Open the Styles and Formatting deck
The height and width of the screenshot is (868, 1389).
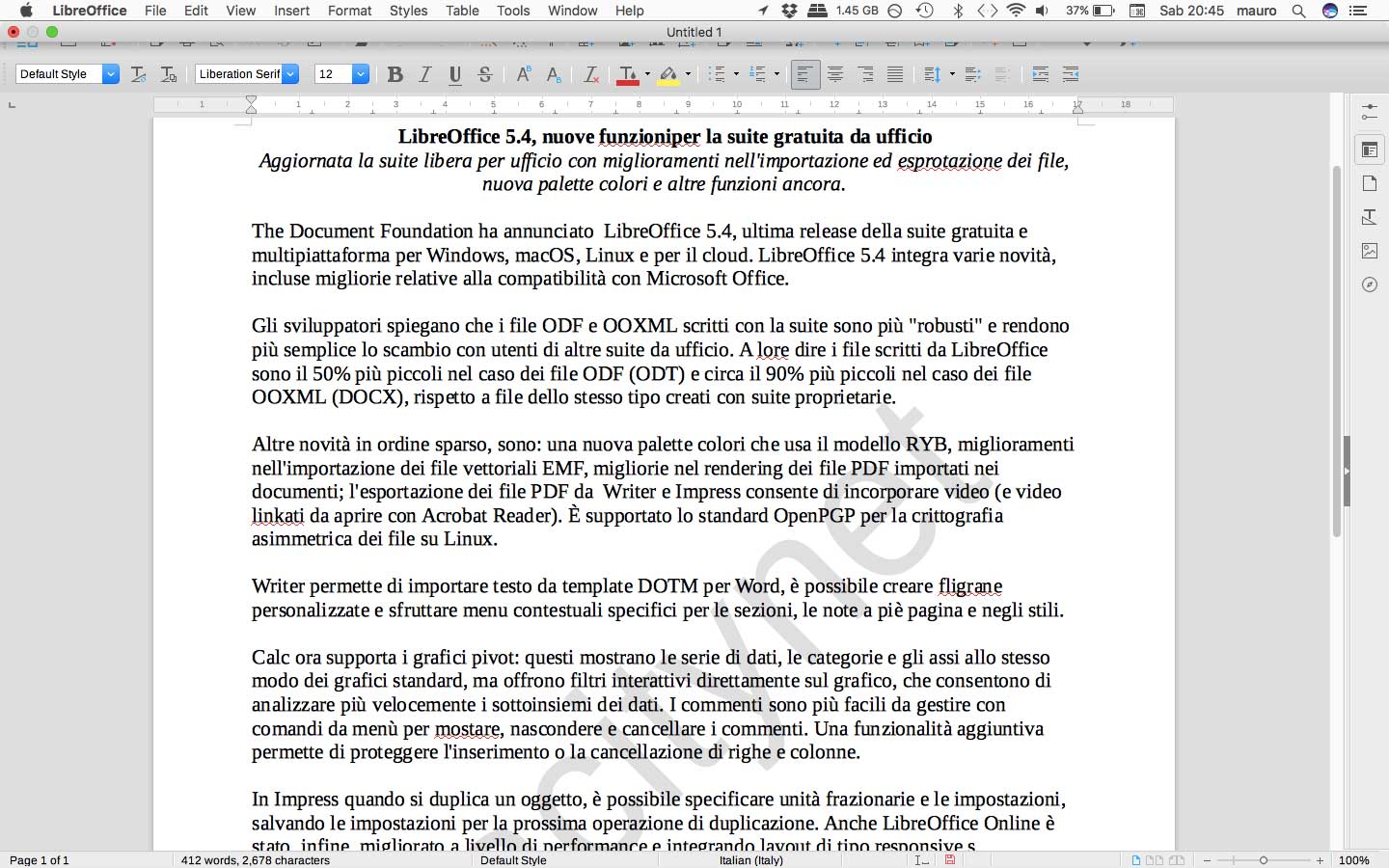click(x=1369, y=217)
